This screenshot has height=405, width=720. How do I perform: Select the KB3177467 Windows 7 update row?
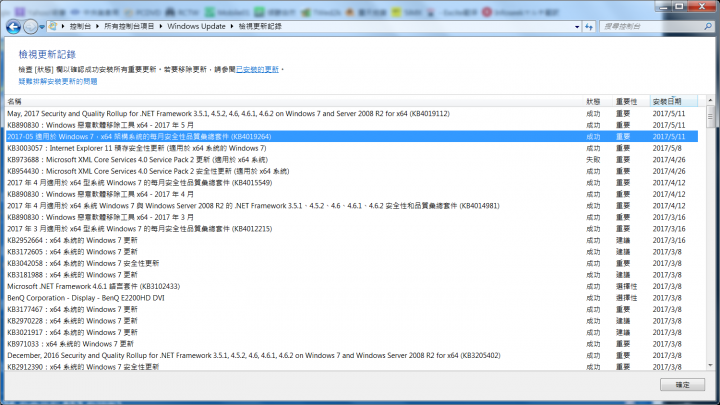click(352, 309)
